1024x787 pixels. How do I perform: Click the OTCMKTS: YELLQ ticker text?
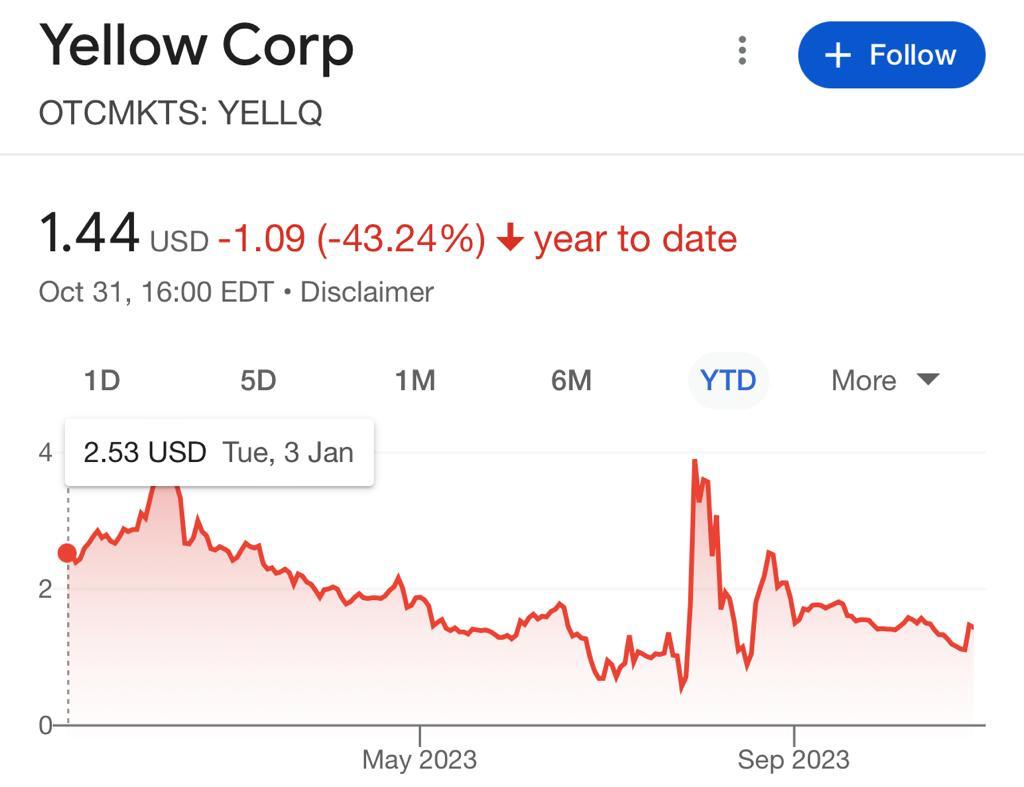180,113
